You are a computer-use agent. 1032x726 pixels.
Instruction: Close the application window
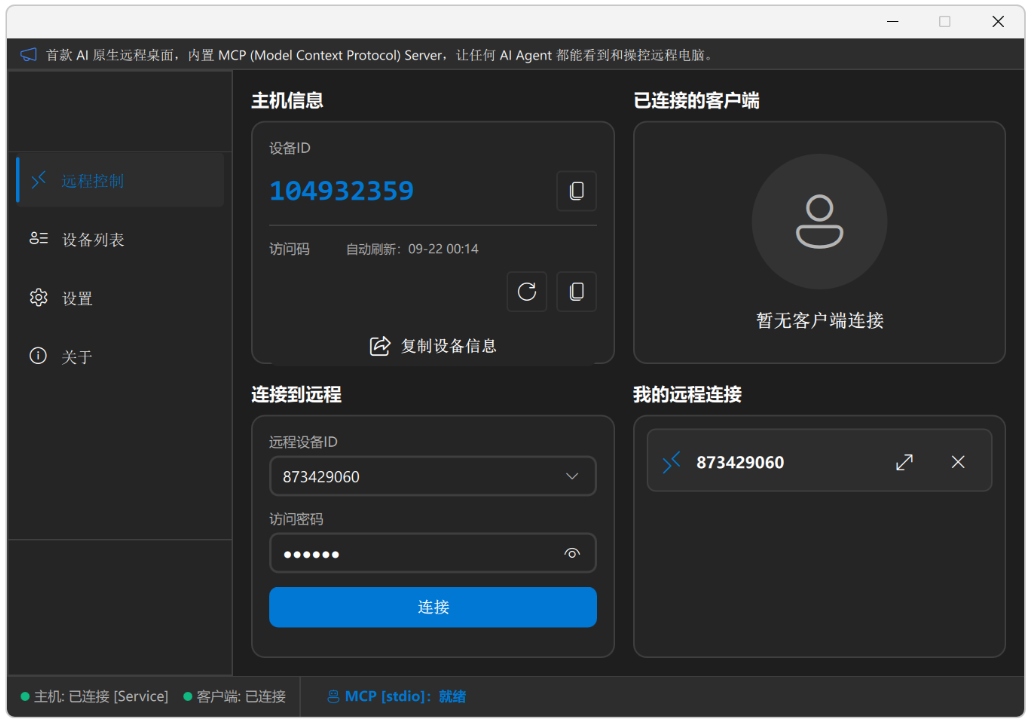998,22
